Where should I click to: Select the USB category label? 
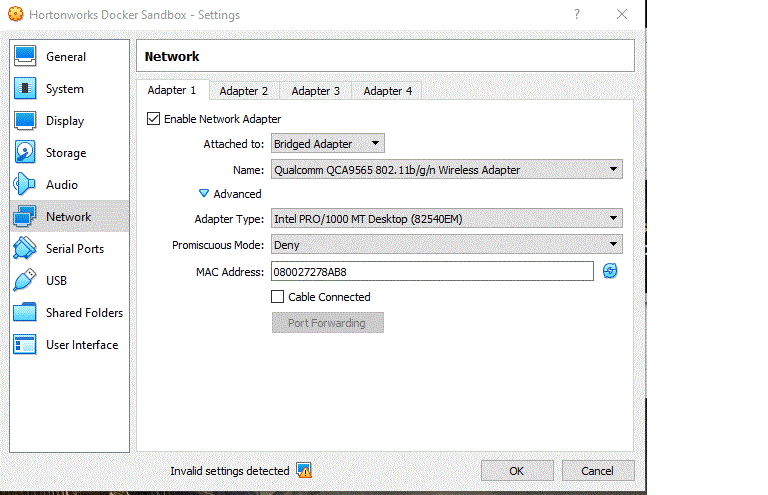56,281
